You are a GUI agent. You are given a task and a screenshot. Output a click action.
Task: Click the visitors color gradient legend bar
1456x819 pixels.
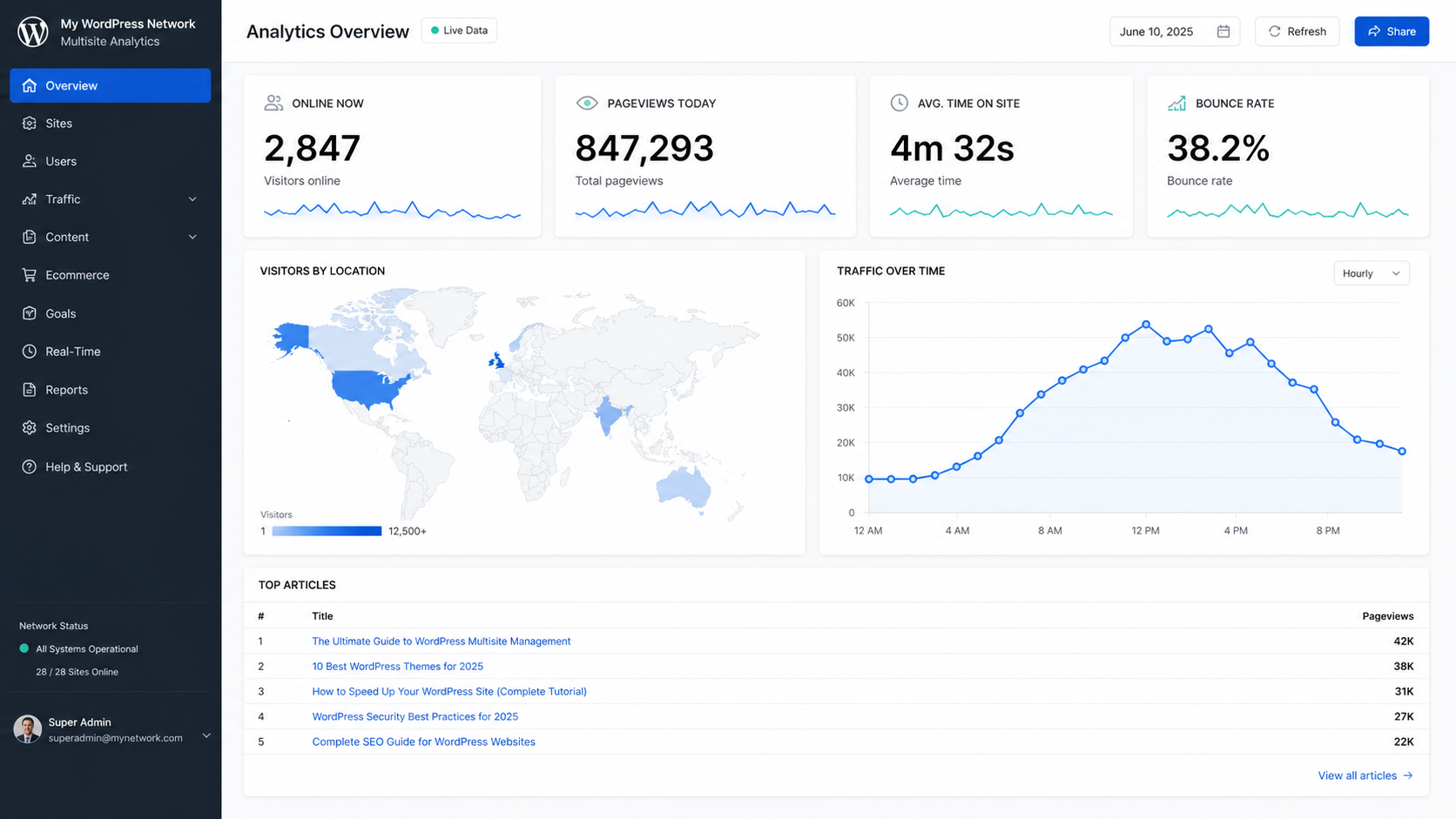tap(327, 531)
